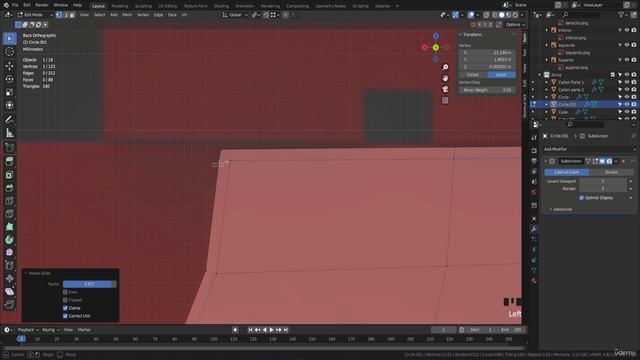The width and height of the screenshot is (640, 360).
Task: Select the Rip Region tool
Action: (x=9, y=304)
